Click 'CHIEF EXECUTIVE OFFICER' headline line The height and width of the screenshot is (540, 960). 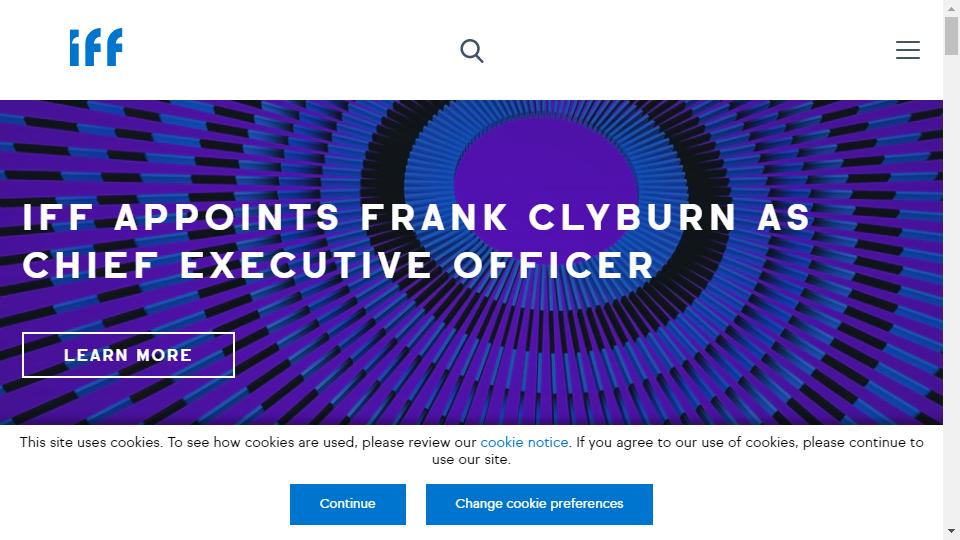point(338,265)
